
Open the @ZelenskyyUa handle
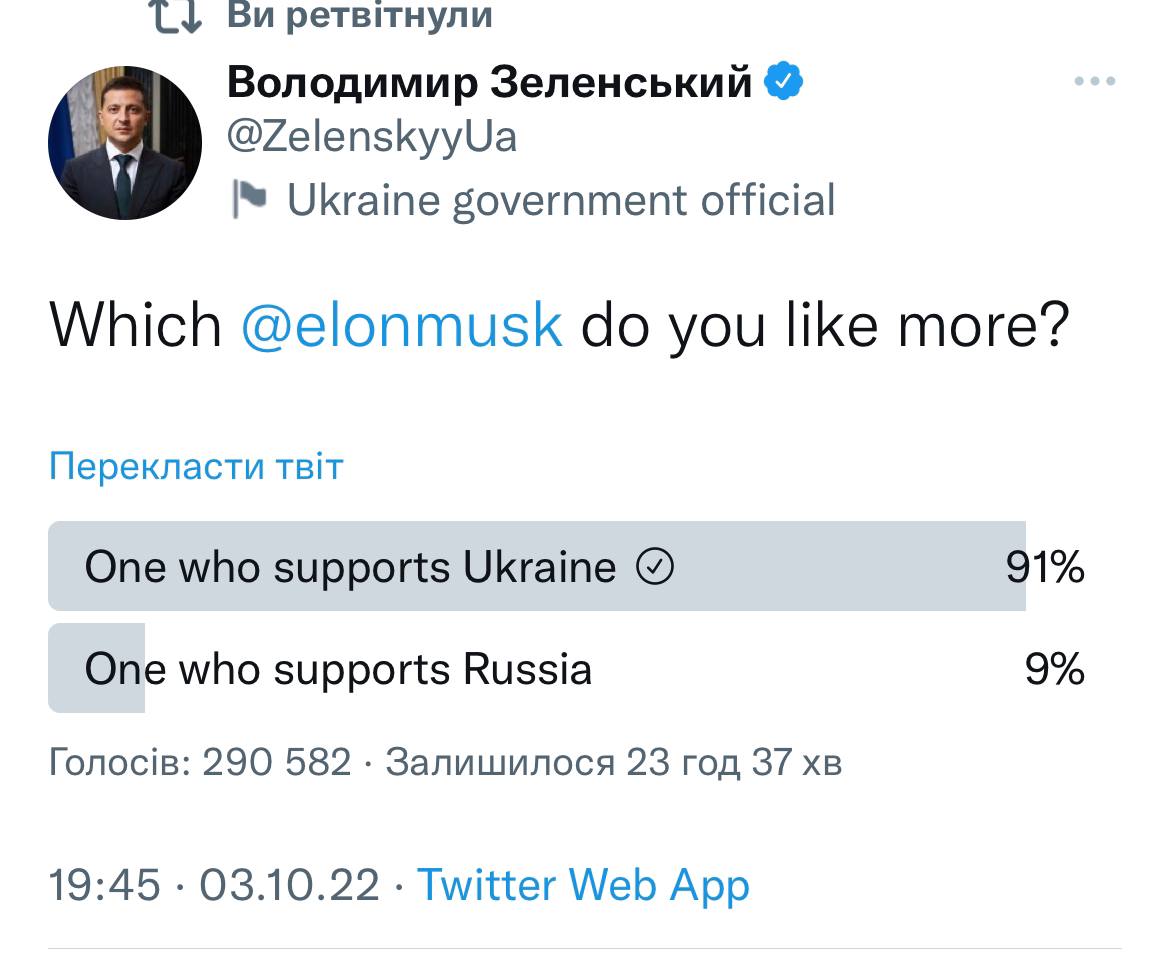tap(372, 138)
